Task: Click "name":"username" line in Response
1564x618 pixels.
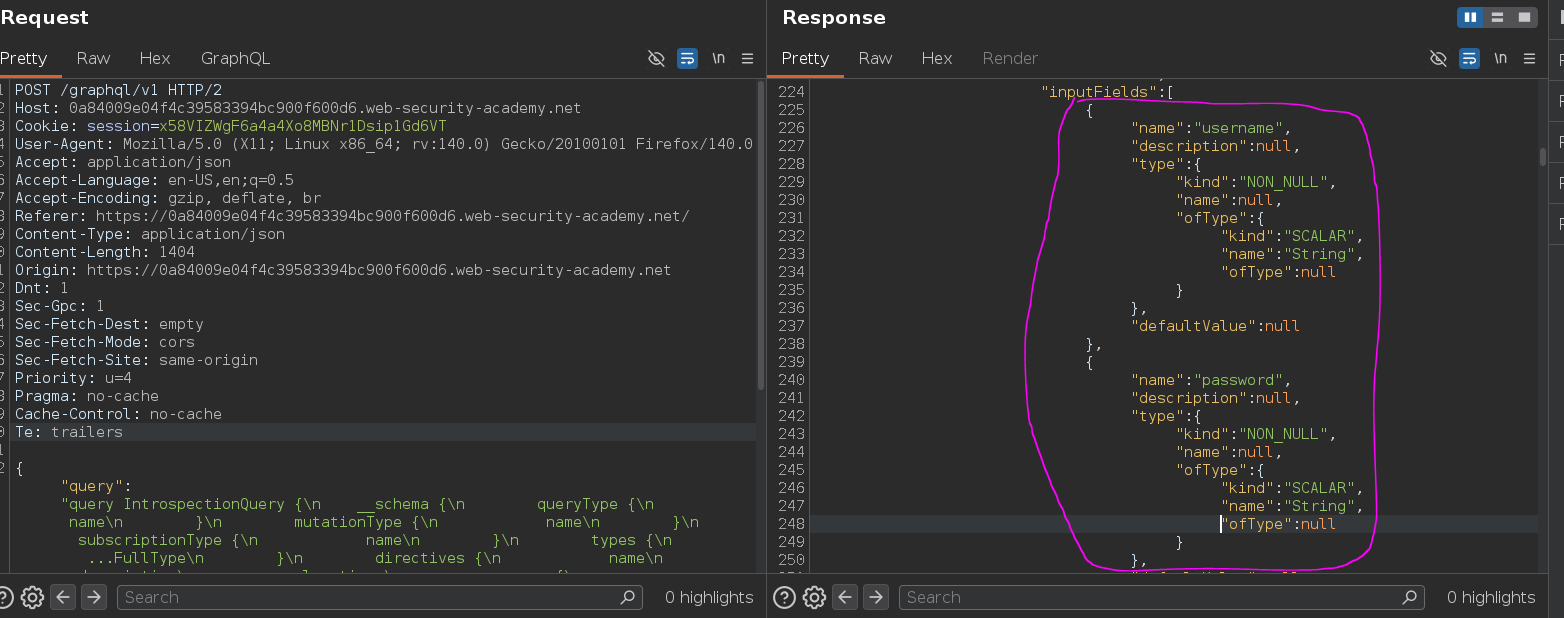Action: pyautogui.click(x=1211, y=128)
